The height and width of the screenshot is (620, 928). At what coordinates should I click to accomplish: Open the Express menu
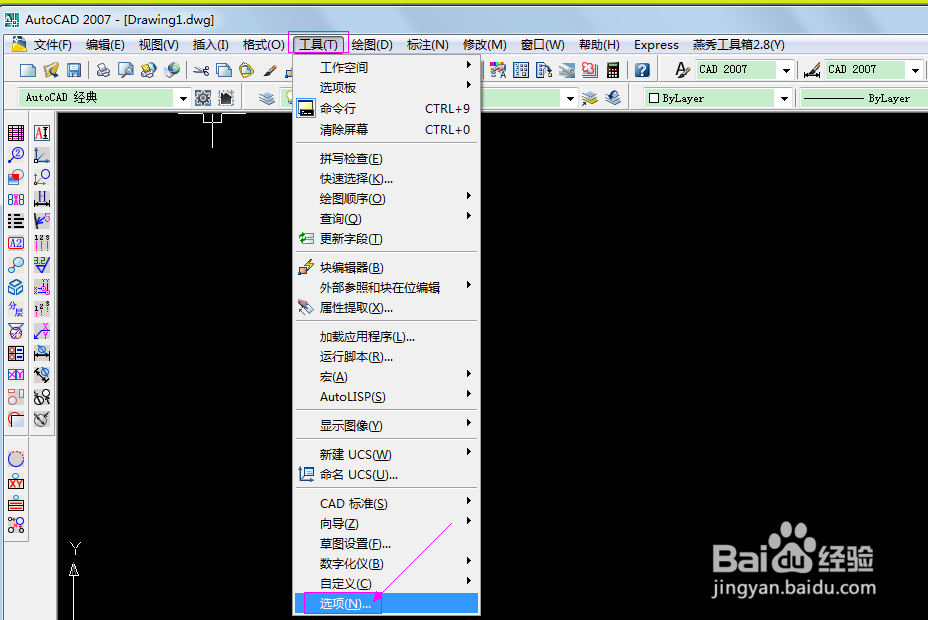pos(656,45)
